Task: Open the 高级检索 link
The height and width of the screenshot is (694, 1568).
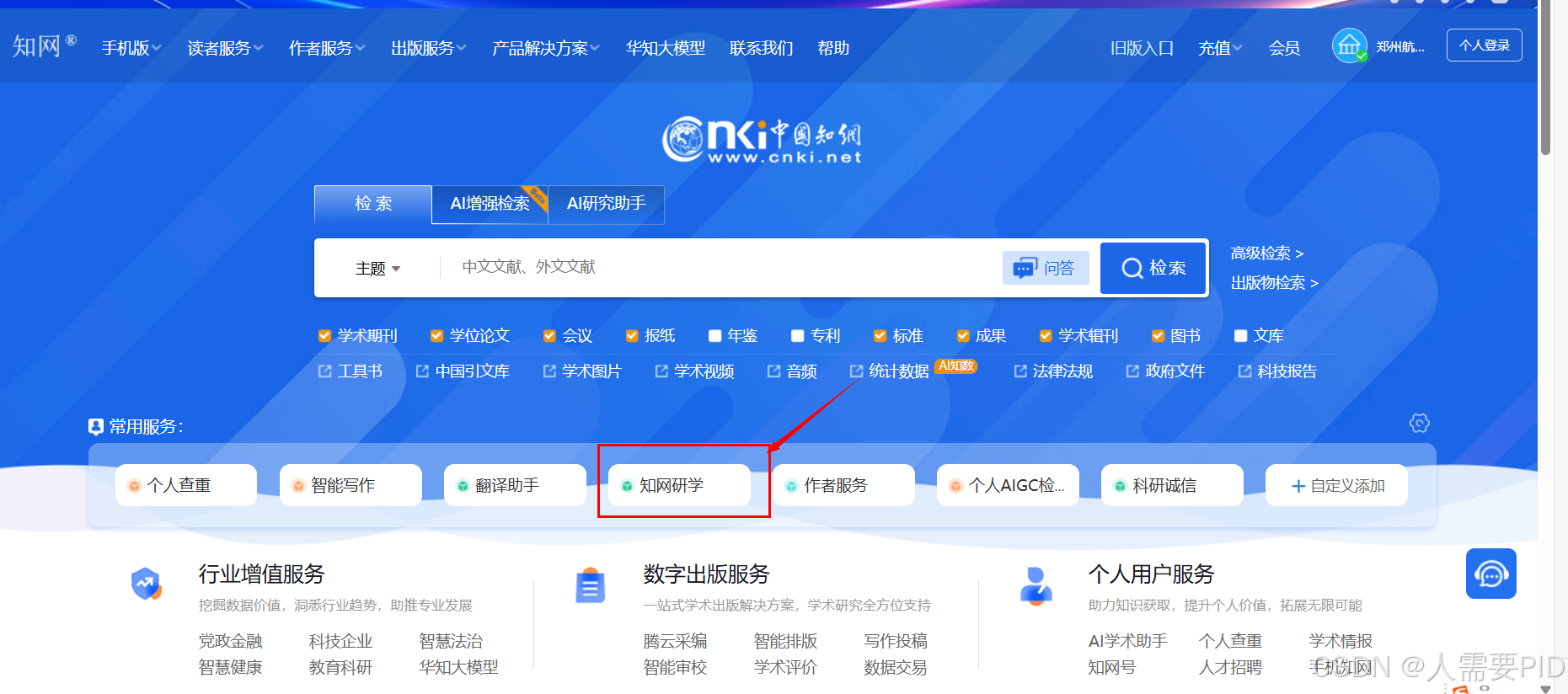Action: click(1266, 253)
